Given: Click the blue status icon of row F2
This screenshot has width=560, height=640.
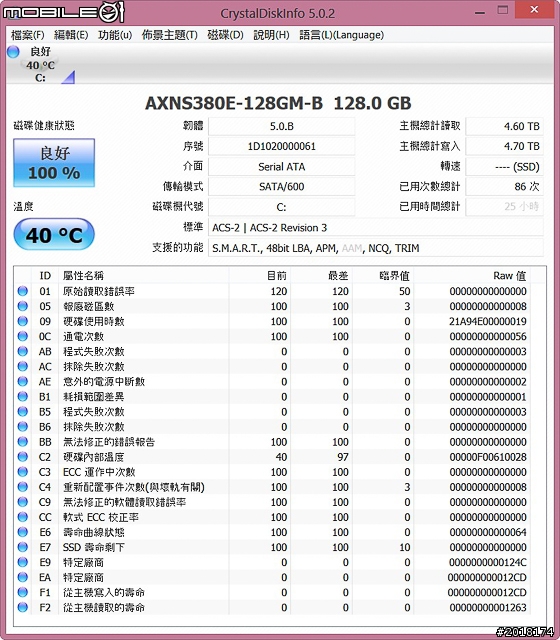Looking at the screenshot, I should (x=22, y=607).
